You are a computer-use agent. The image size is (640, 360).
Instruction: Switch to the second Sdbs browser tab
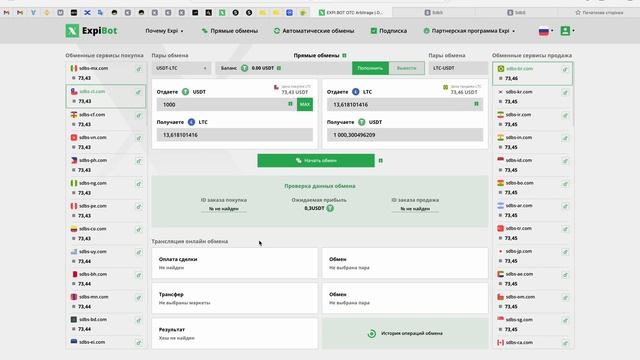(x=516, y=13)
